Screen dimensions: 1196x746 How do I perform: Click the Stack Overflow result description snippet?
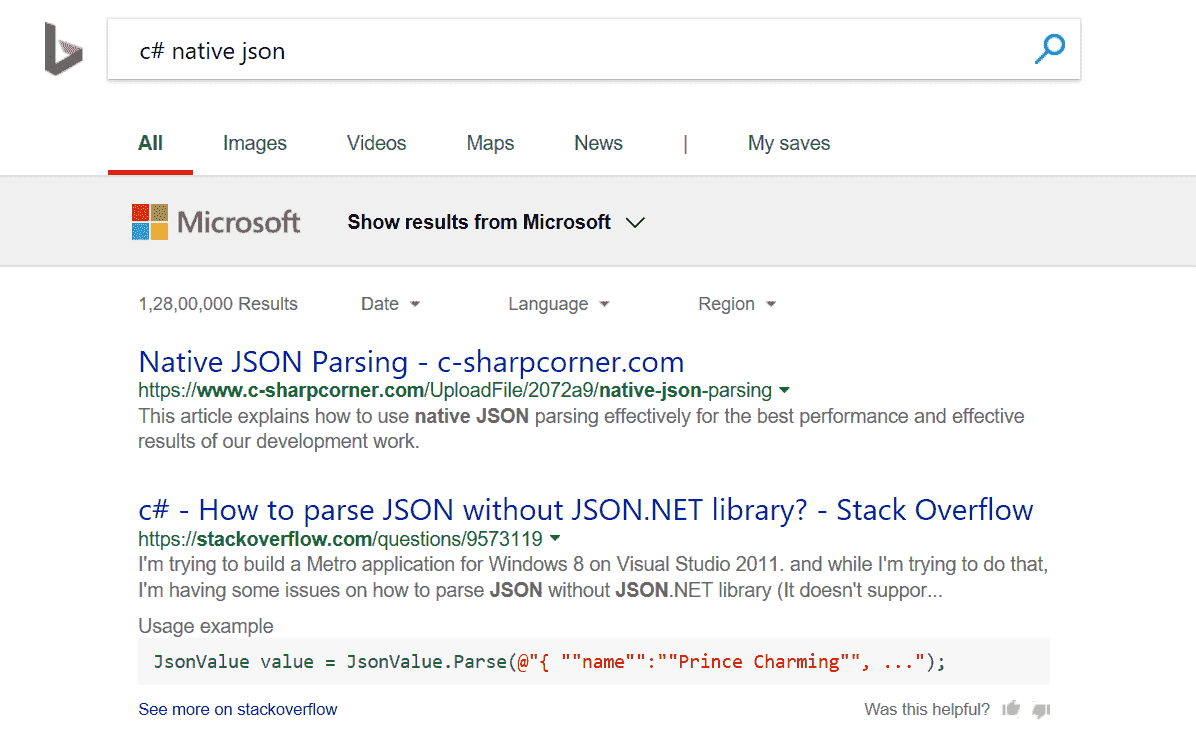[x=593, y=577]
